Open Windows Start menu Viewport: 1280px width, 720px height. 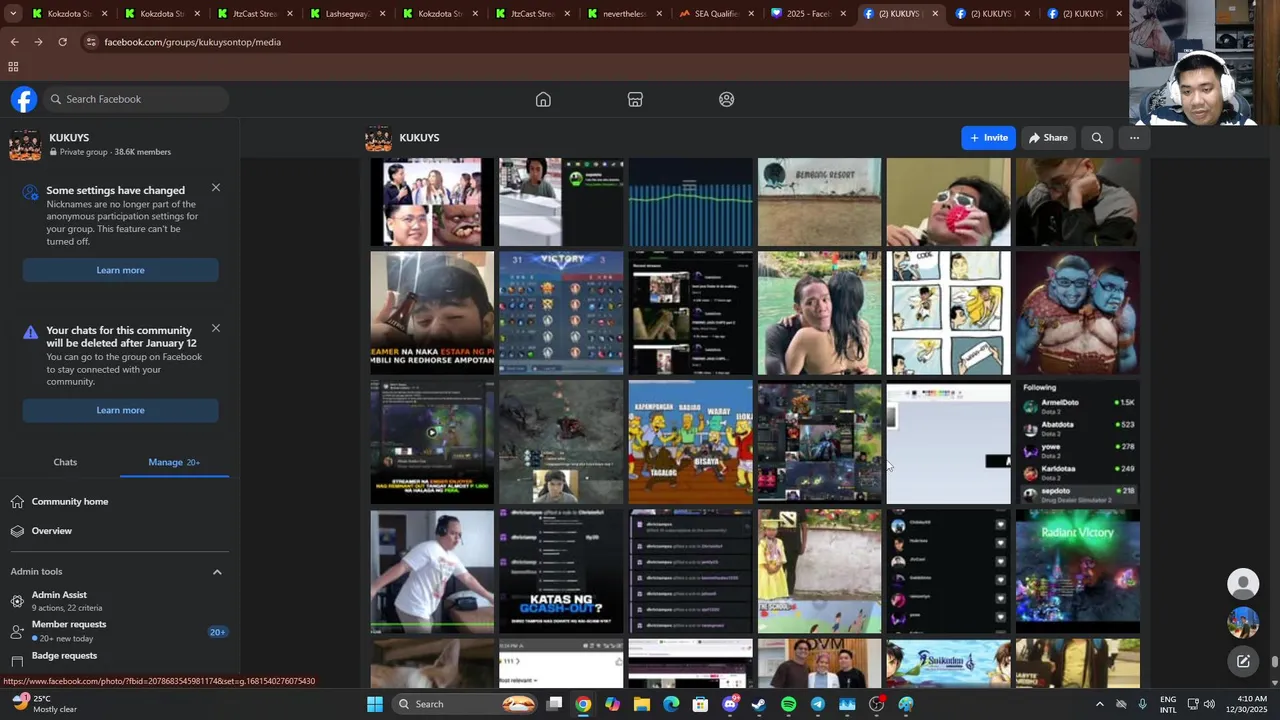click(x=375, y=704)
